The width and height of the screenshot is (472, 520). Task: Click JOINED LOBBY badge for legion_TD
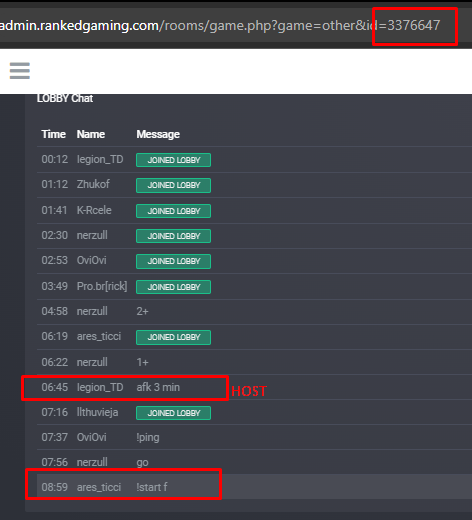click(173, 160)
